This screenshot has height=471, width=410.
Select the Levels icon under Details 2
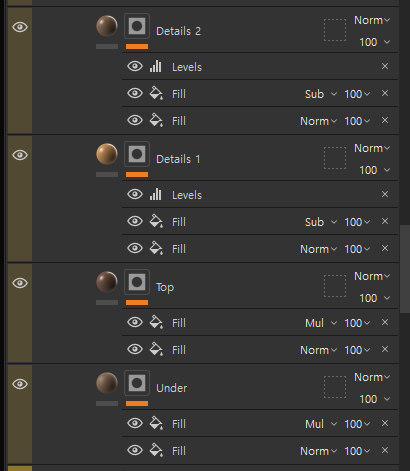155,67
